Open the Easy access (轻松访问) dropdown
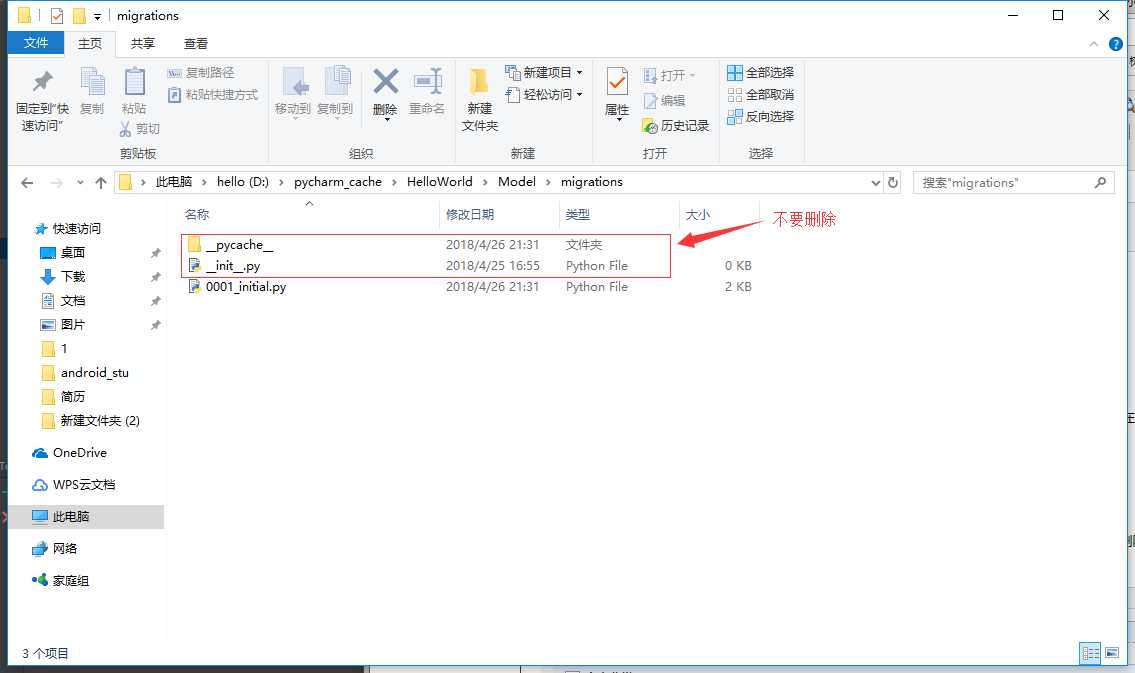 pyautogui.click(x=544, y=95)
